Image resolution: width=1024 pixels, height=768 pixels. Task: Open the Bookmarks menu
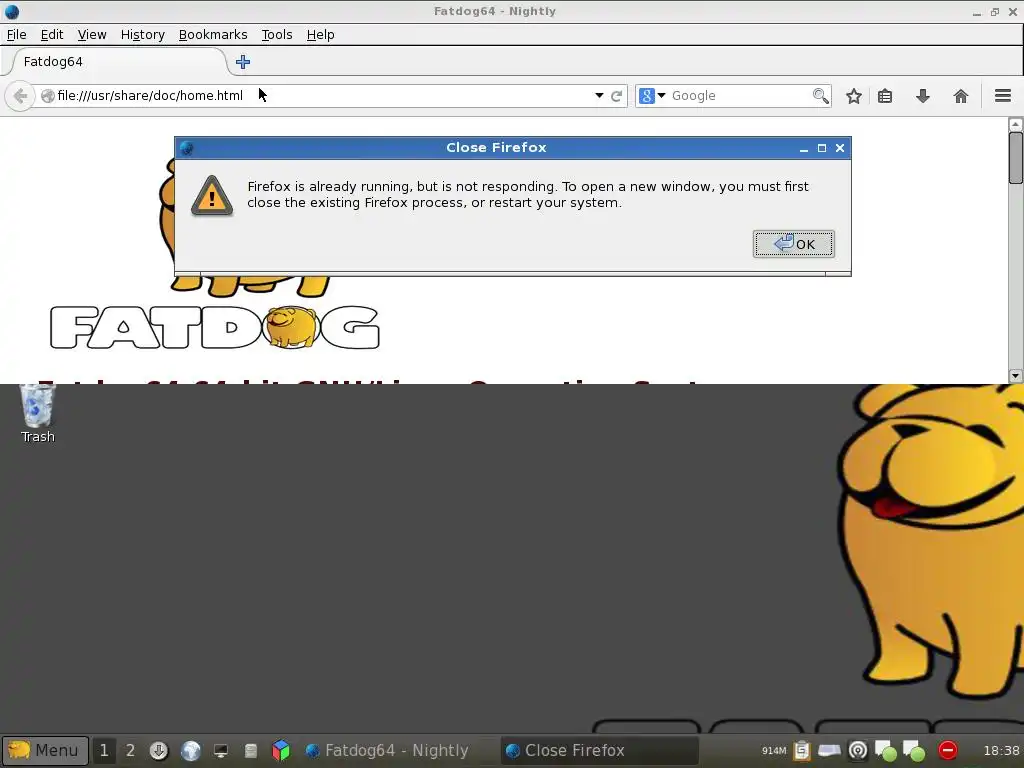click(x=213, y=35)
